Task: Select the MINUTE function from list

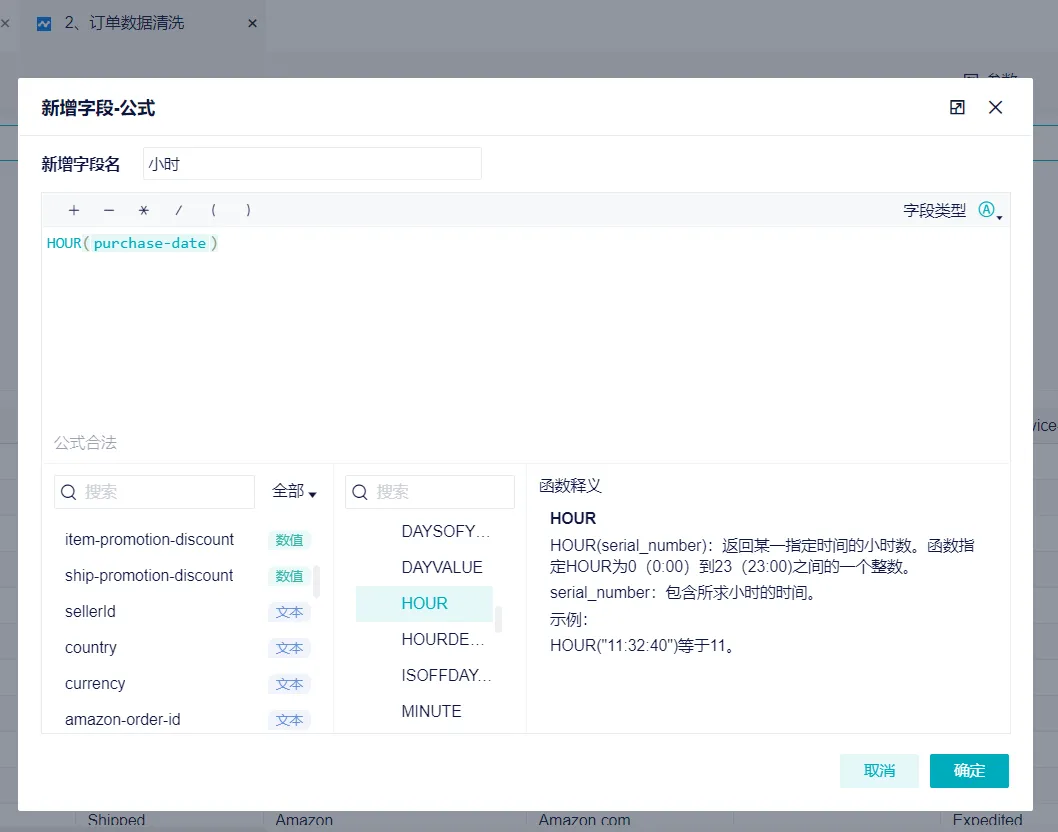Action: point(431,711)
